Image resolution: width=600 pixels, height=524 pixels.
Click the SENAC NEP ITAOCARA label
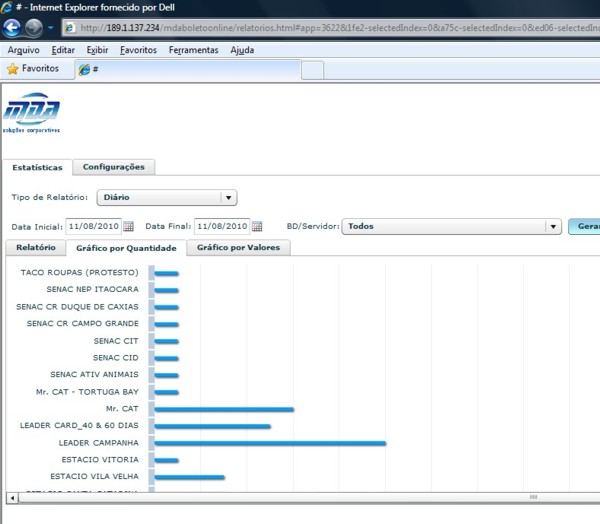pos(93,289)
